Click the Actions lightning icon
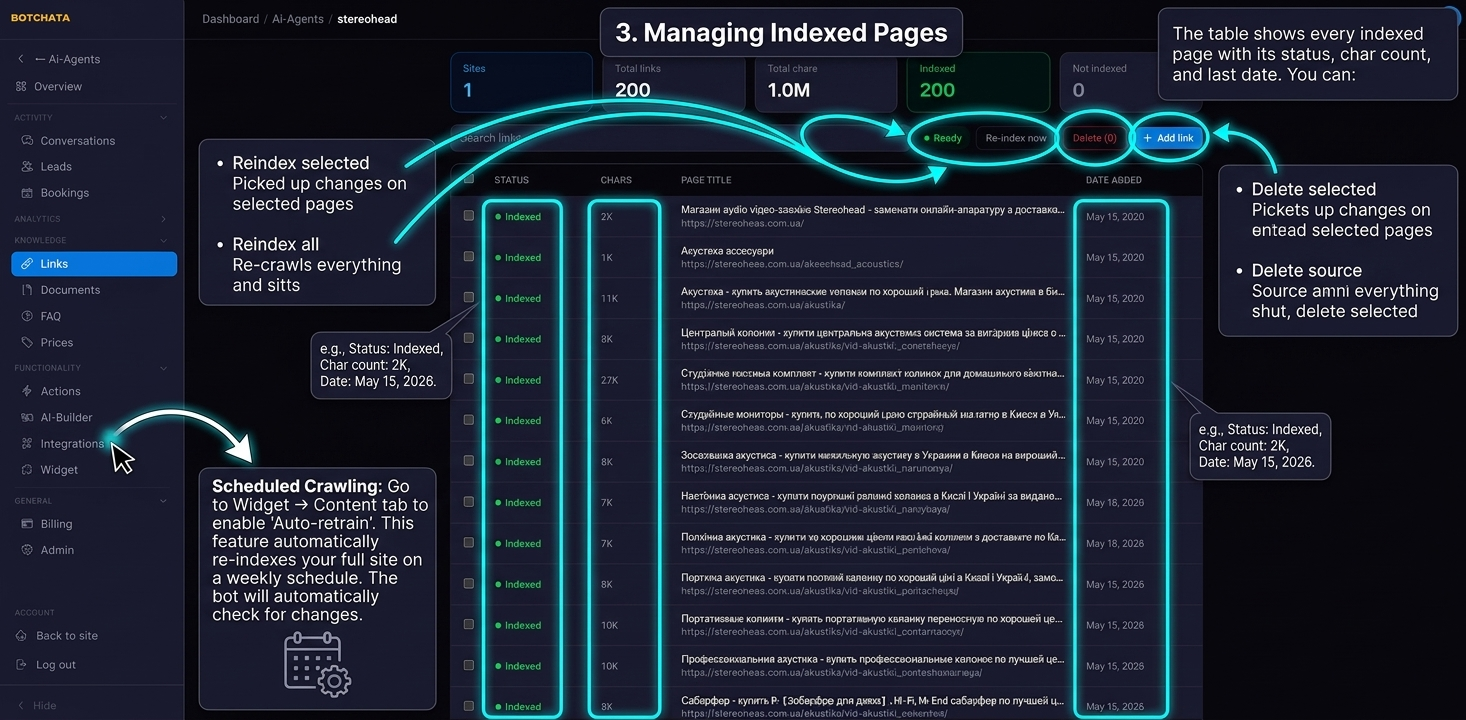This screenshot has width=1466, height=720. (28, 391)
